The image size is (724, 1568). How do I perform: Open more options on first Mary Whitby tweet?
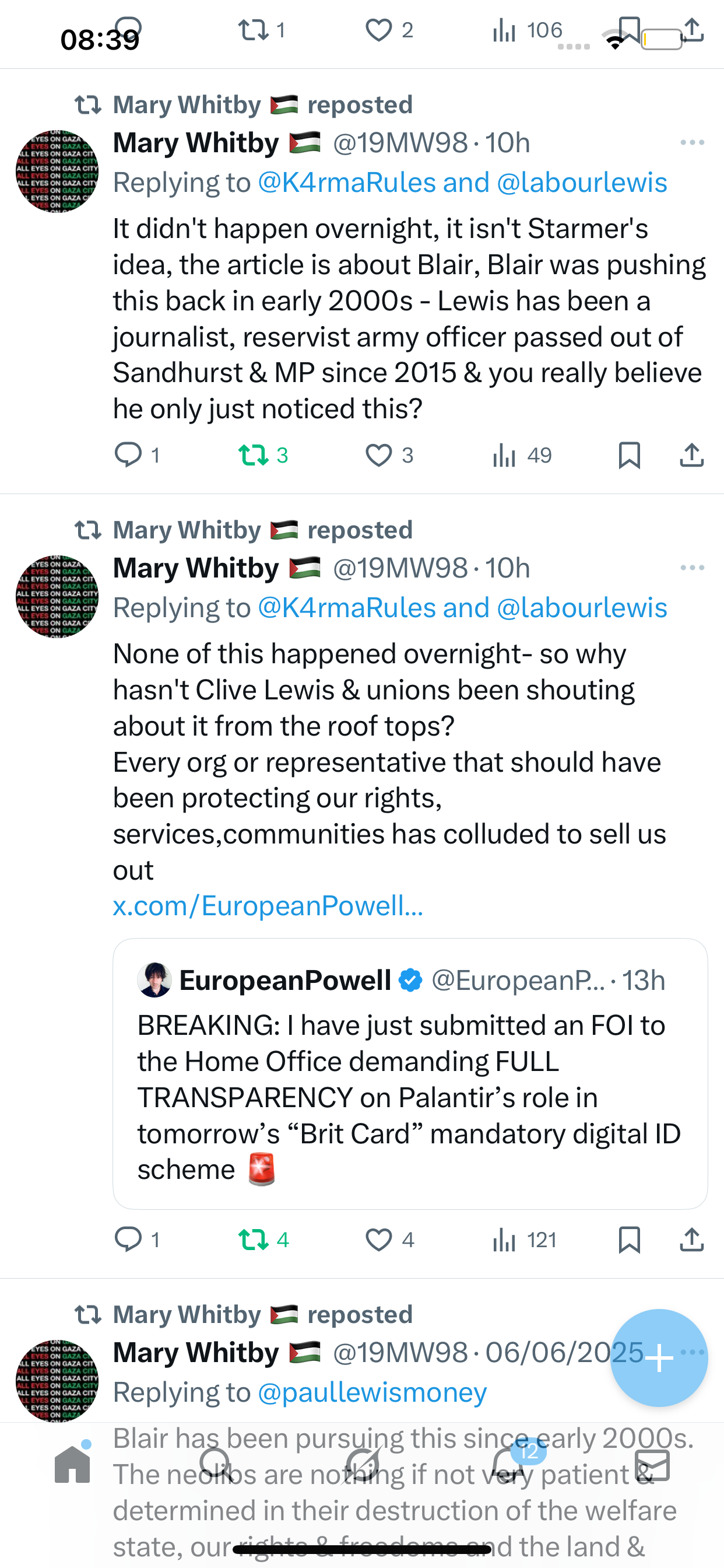tap(692, 142)
